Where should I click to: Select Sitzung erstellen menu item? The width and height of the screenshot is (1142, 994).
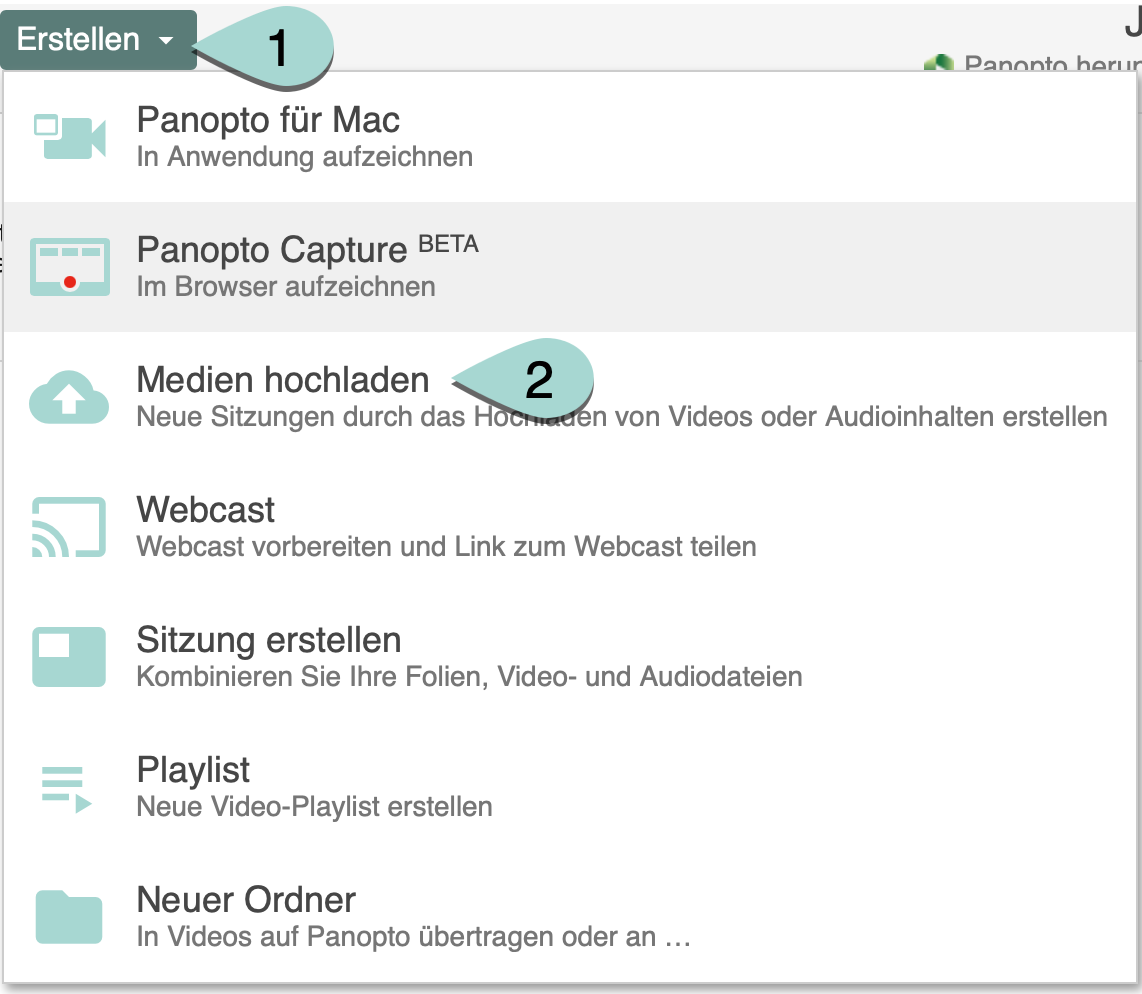coord(268,640)
